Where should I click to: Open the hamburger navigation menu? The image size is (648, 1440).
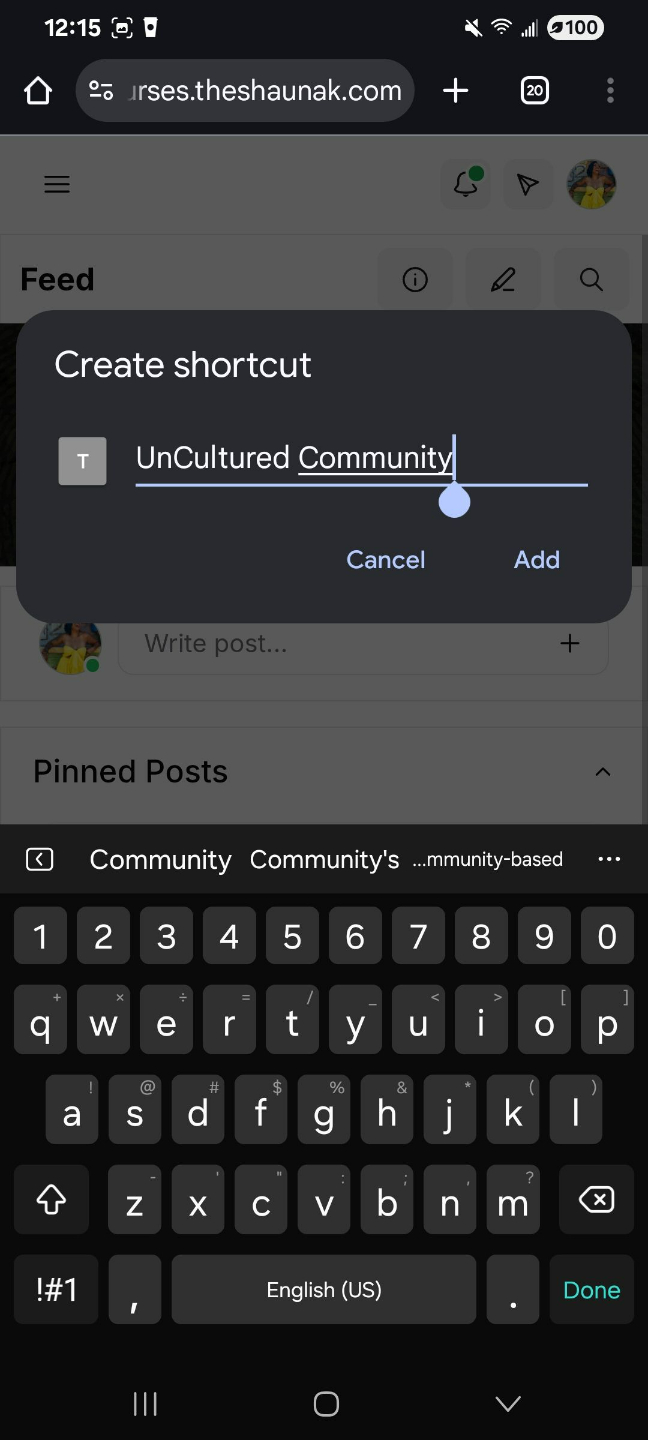click(x=57, y=184)
